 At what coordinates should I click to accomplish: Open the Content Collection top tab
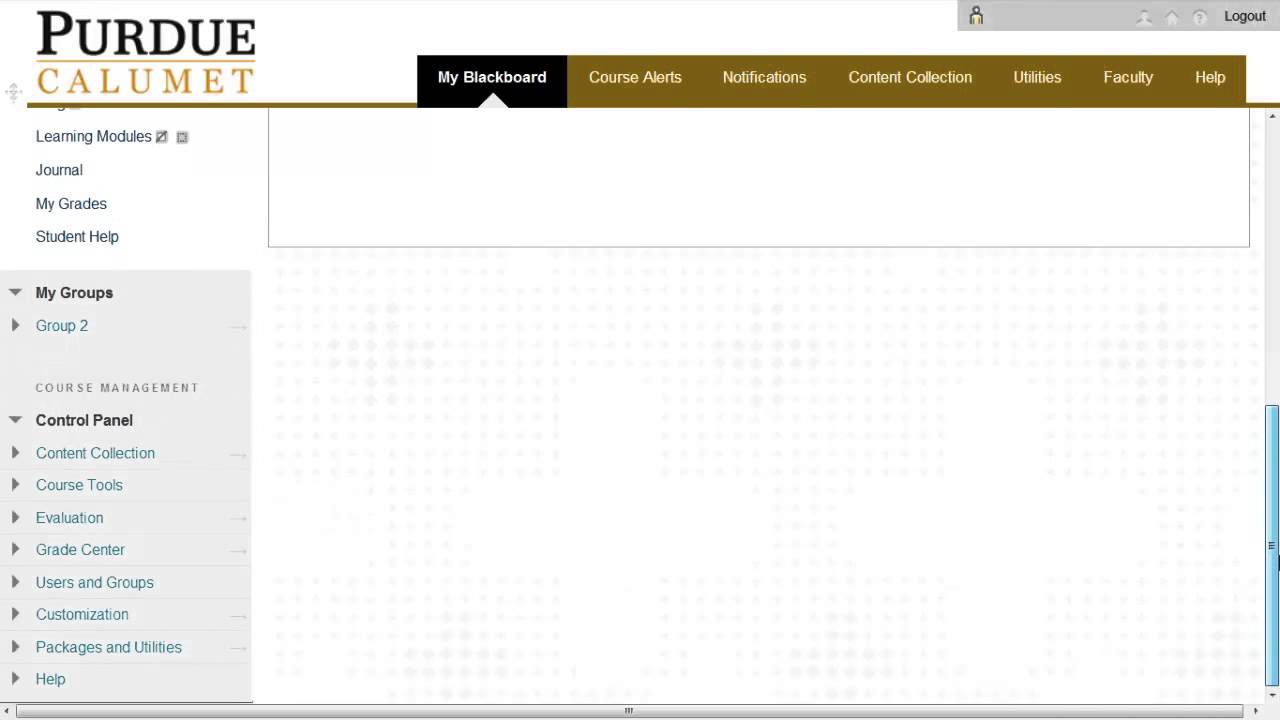point(910,78)
